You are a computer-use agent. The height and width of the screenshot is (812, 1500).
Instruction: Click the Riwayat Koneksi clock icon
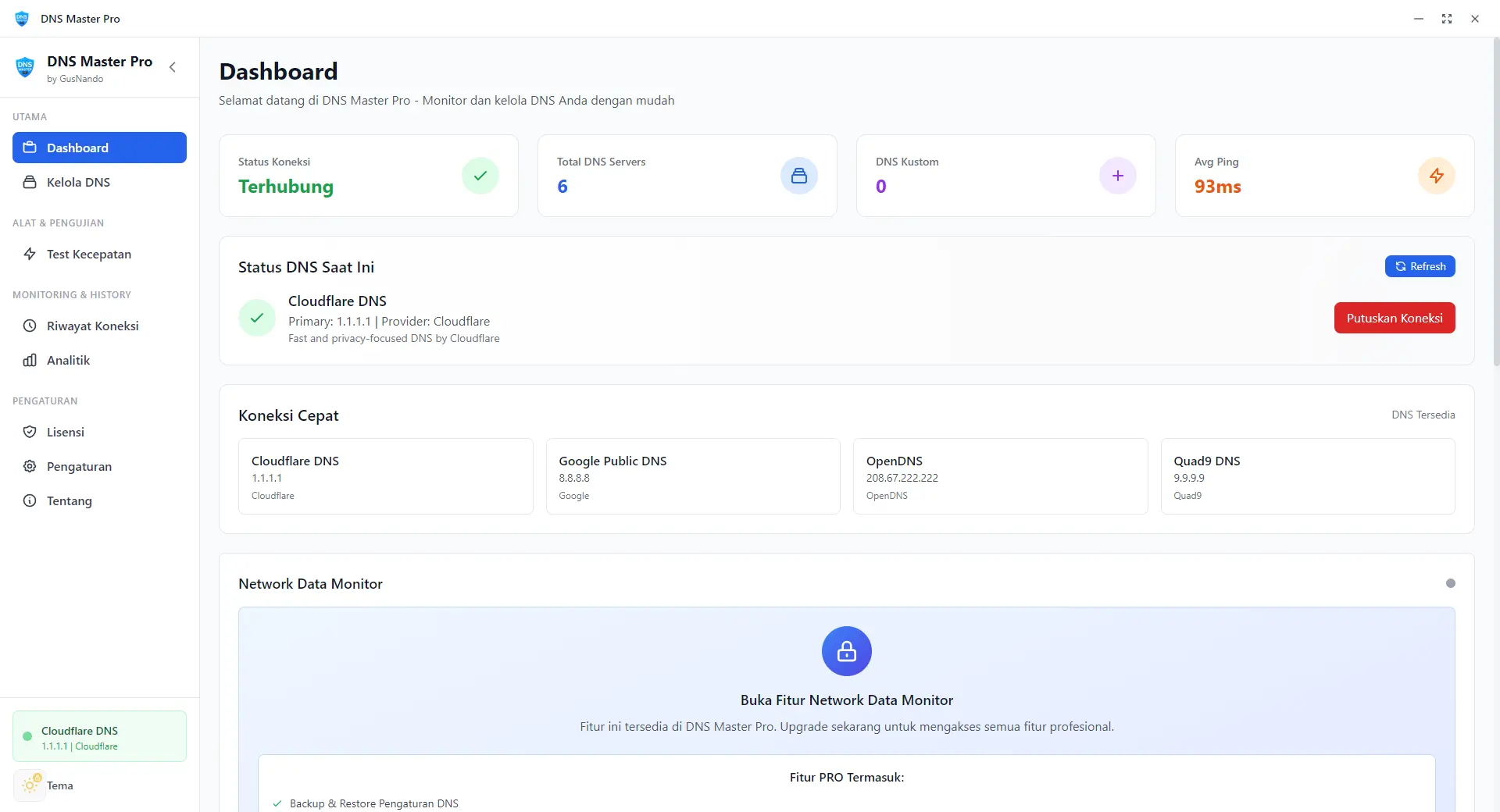30,326
